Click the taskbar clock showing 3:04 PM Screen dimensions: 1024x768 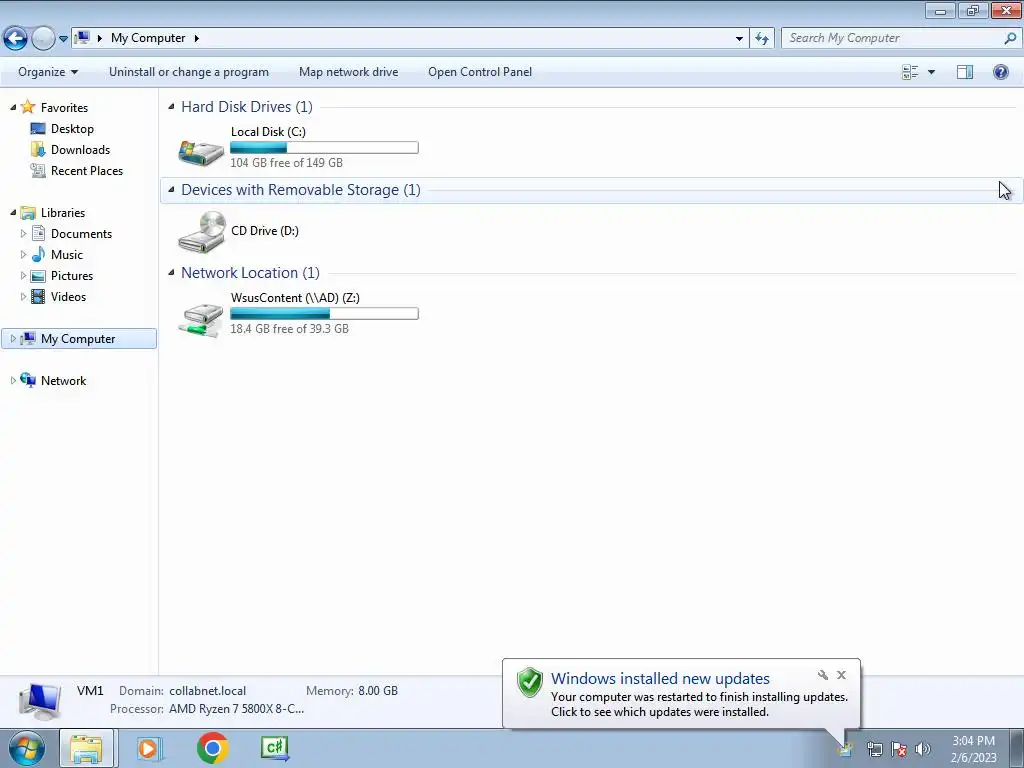coord(973,741)
